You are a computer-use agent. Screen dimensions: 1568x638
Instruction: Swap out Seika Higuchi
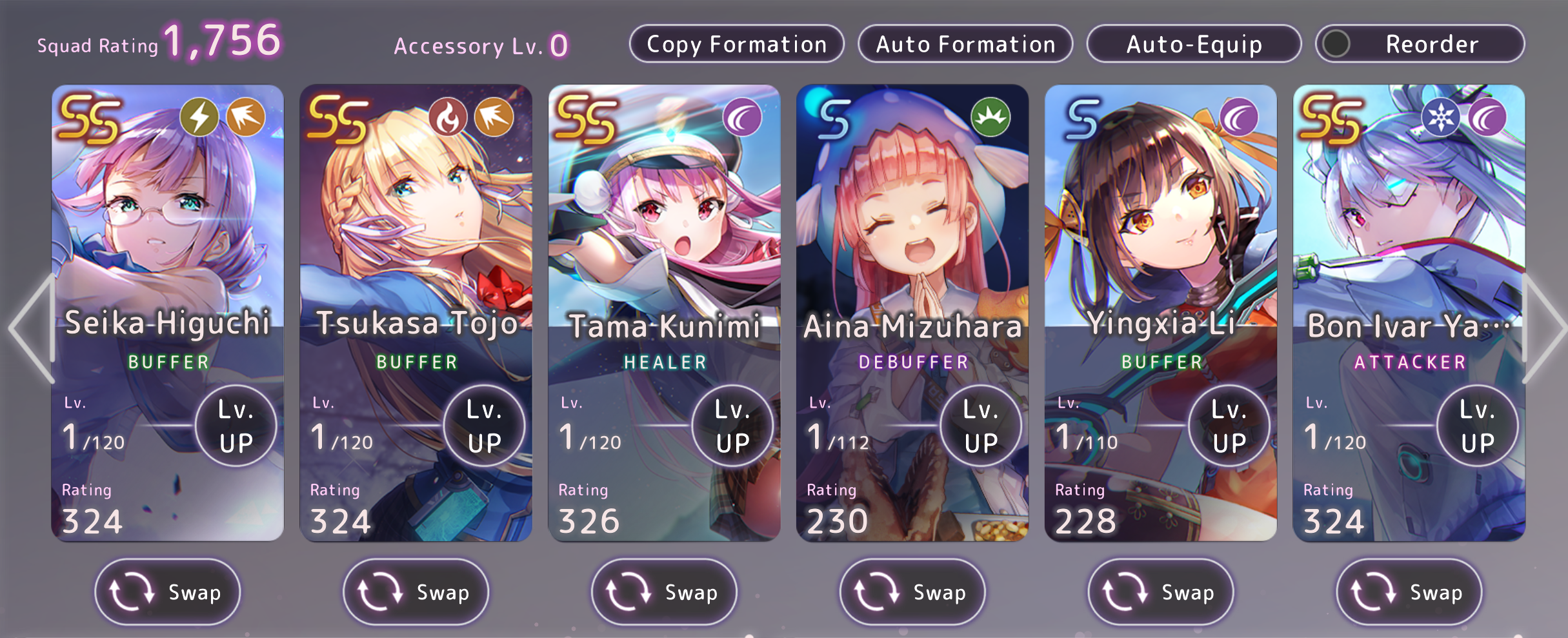pyautogui.click(x=168, y=592)
